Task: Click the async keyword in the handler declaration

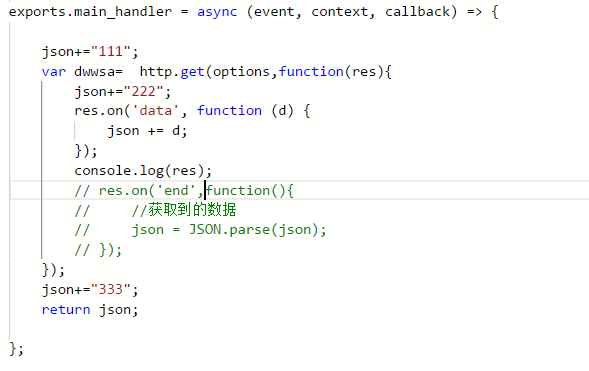Action: pos(217,12)
